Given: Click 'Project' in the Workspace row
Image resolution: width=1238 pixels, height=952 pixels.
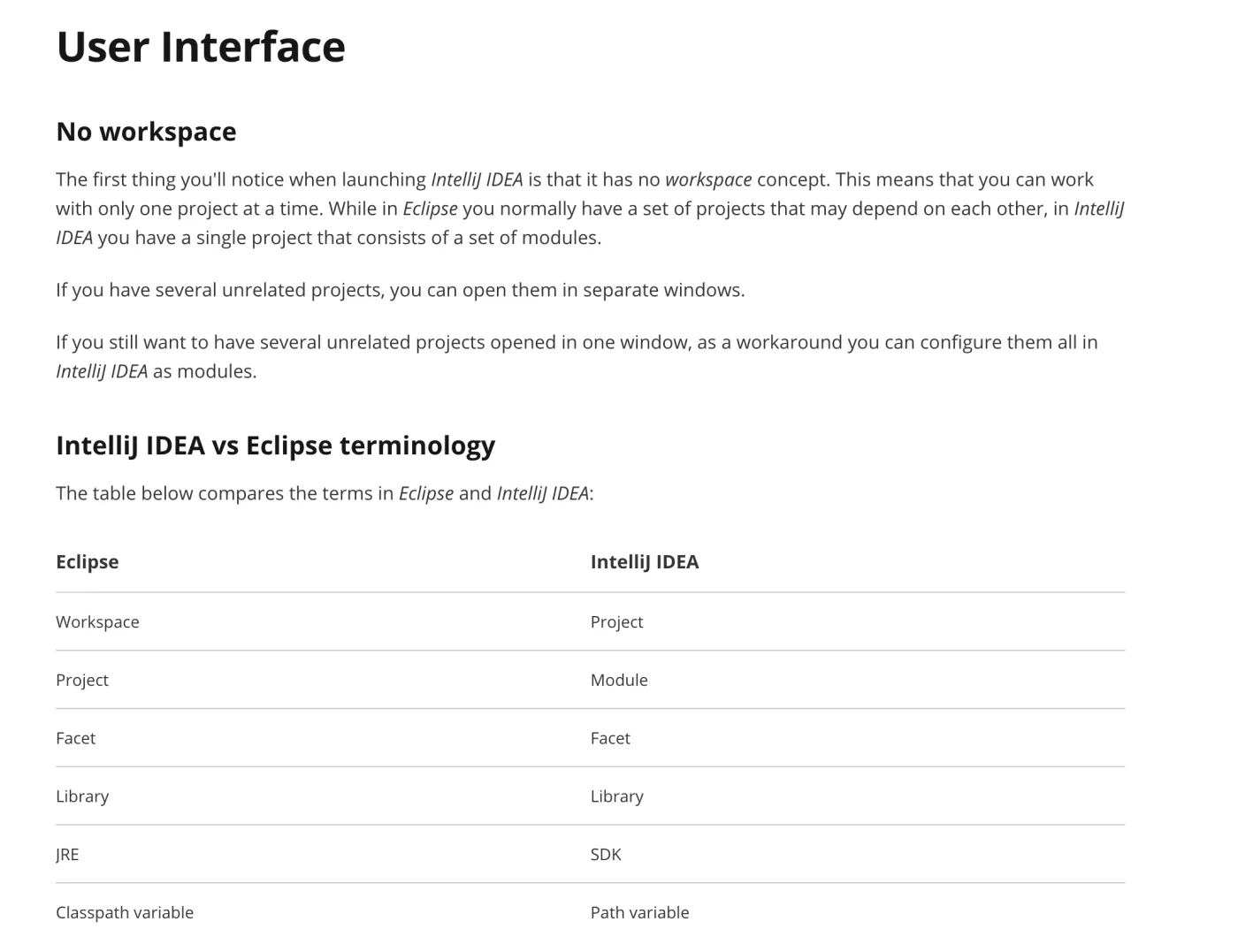Looking at the screenshot, I should 616,622.
